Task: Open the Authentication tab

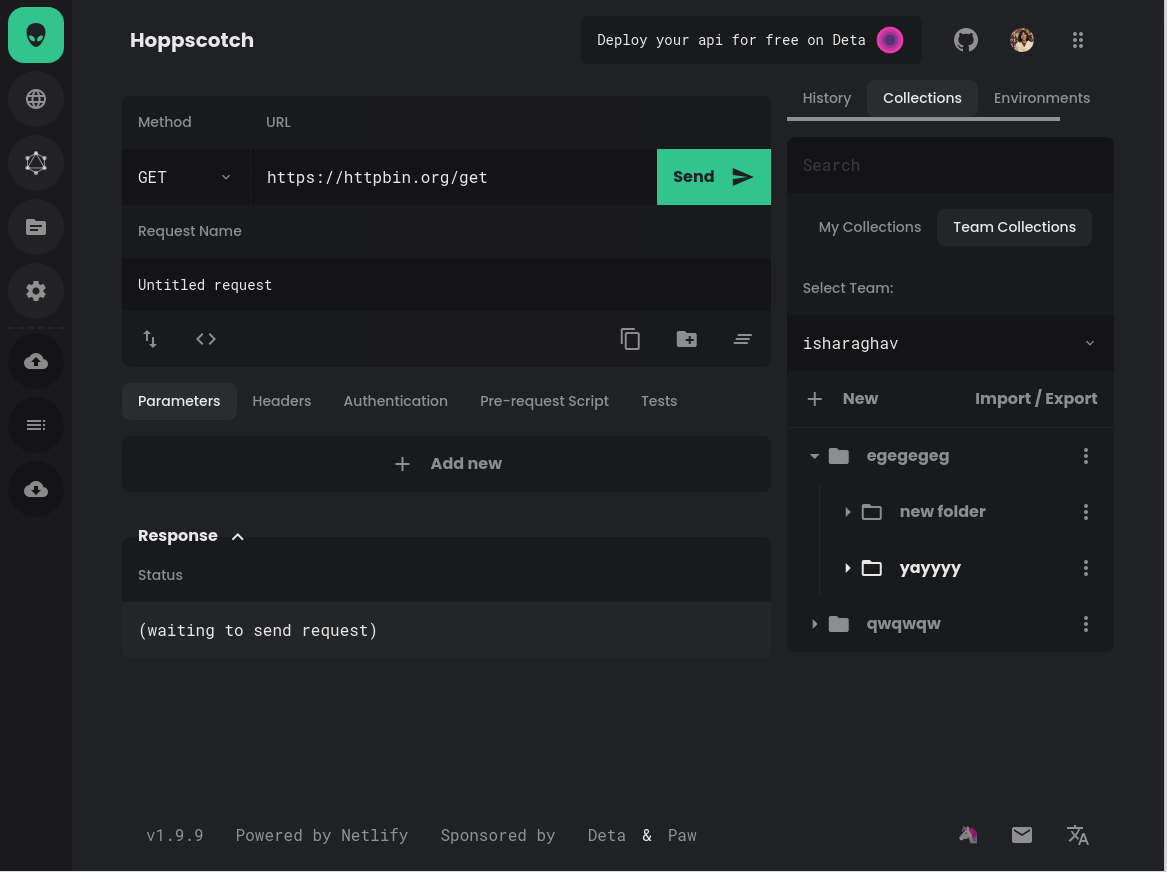Action: point(395,401)
